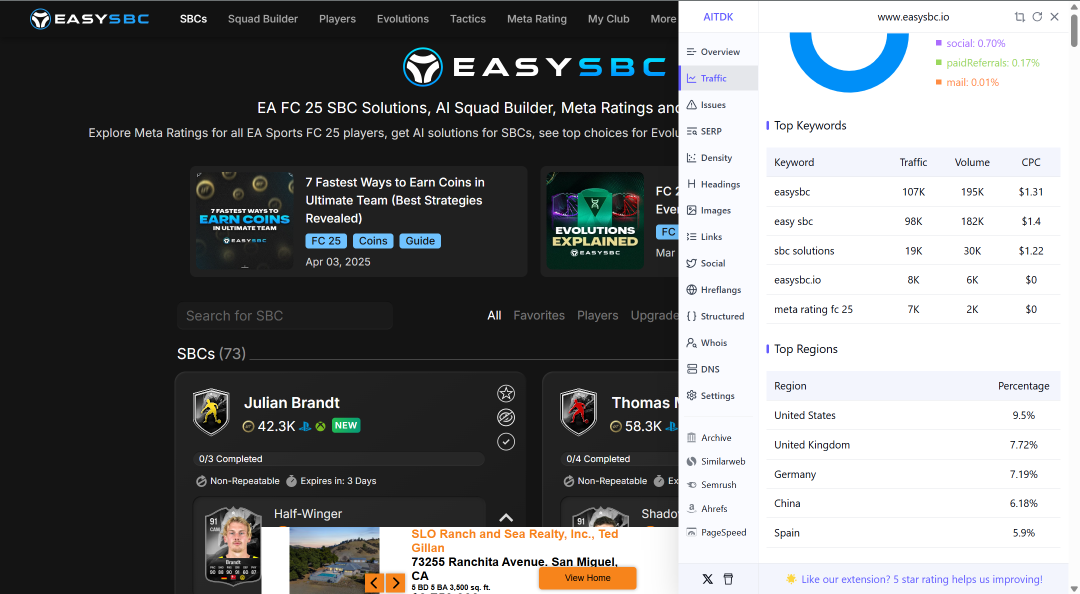The height and width of the screenshot is (594, 1080).
Task: Click the Semrush logo icon
Action: click(x=692, y=485)
